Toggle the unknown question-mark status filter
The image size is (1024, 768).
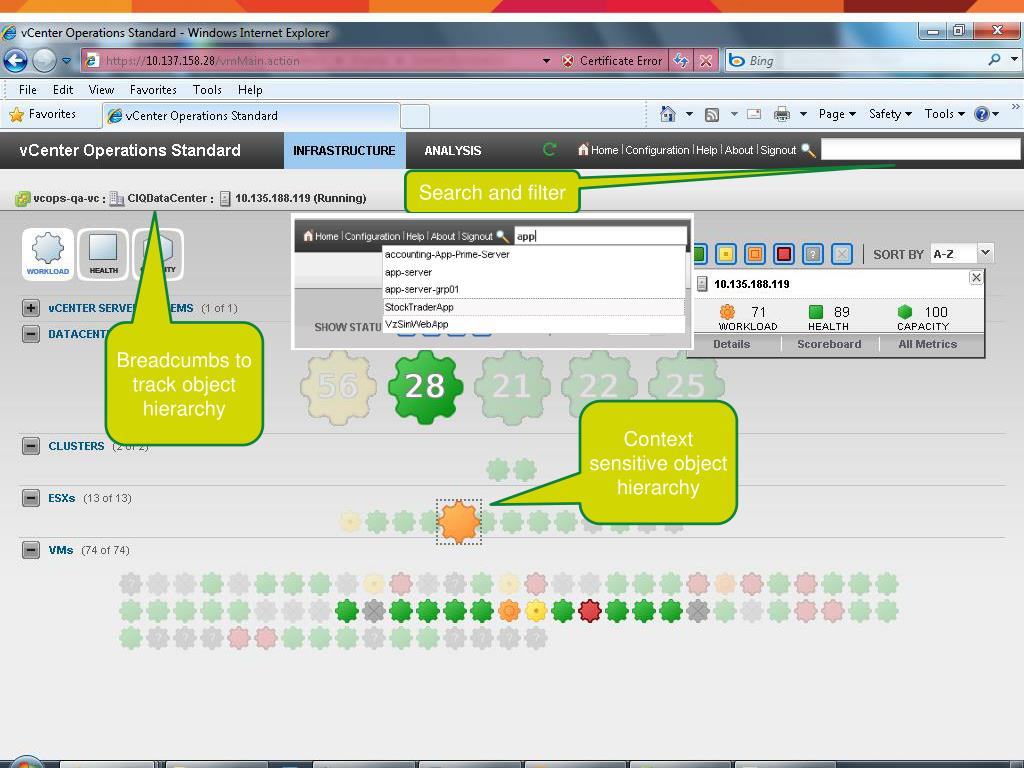coord(813,254)
